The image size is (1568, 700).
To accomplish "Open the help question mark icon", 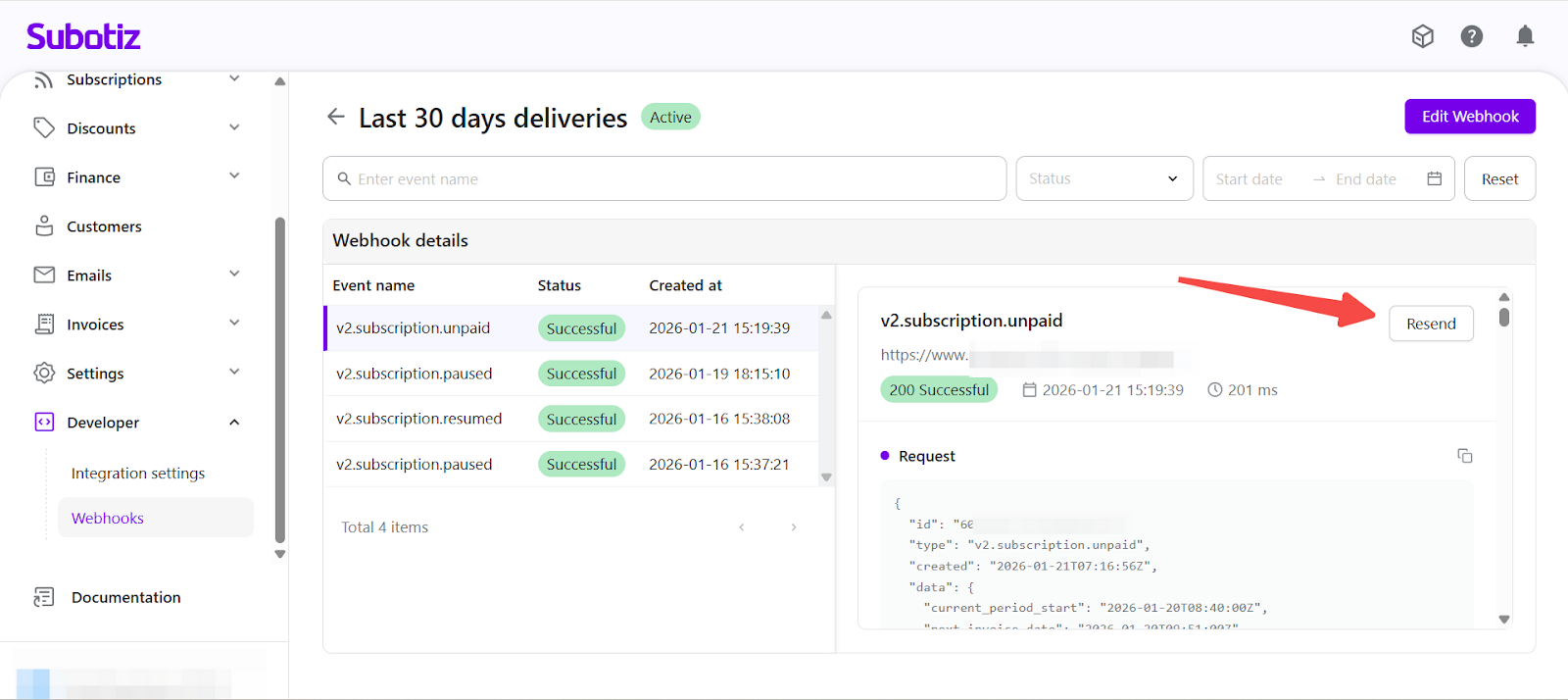I will [1471, 36].
